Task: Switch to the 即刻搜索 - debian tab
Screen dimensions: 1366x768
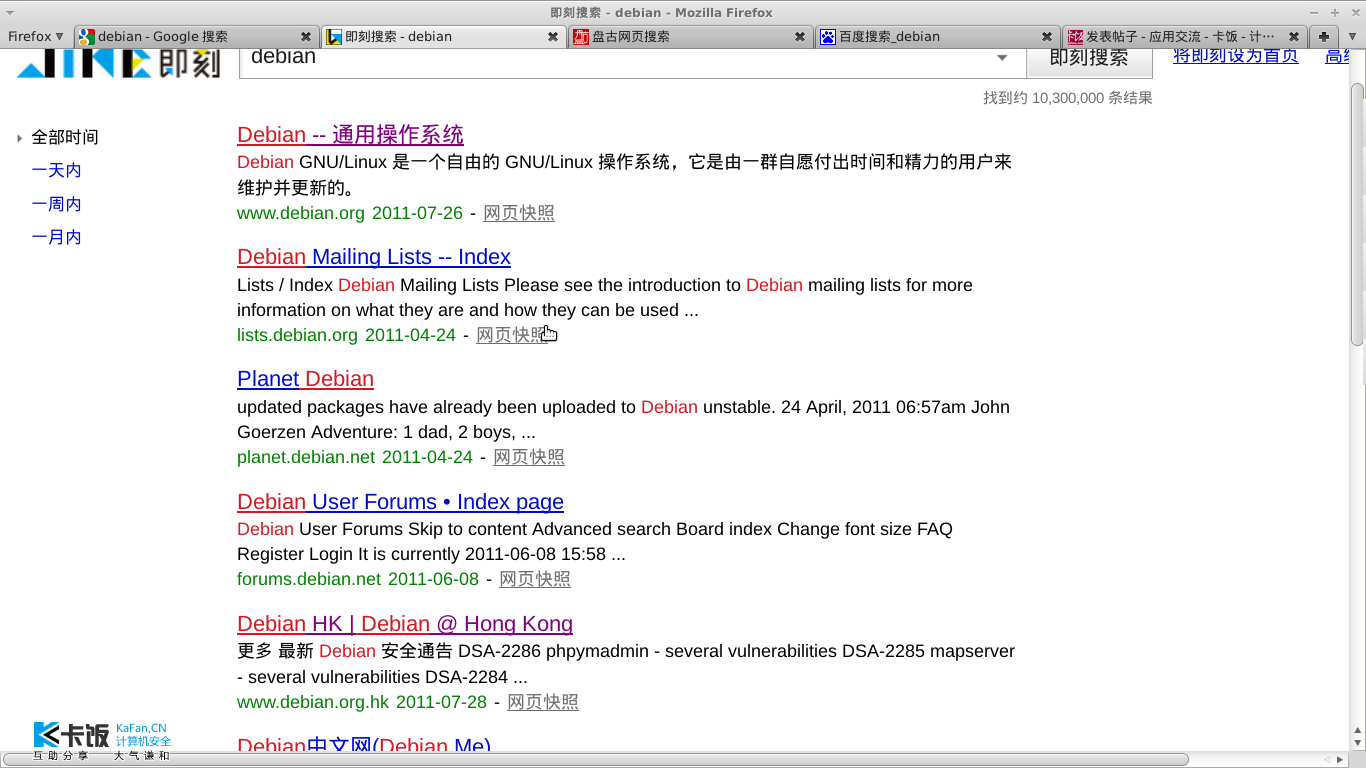Action: click(443, 36)
